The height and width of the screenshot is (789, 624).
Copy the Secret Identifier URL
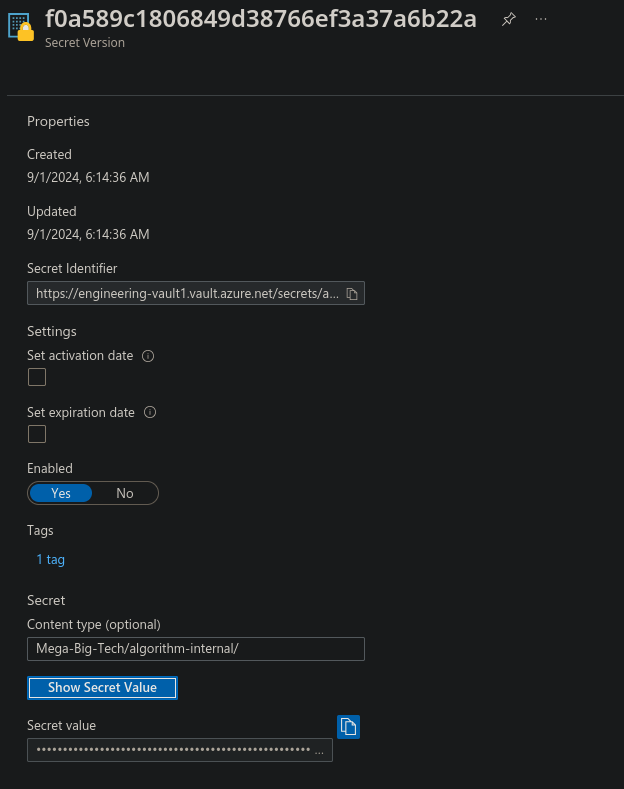352,294
